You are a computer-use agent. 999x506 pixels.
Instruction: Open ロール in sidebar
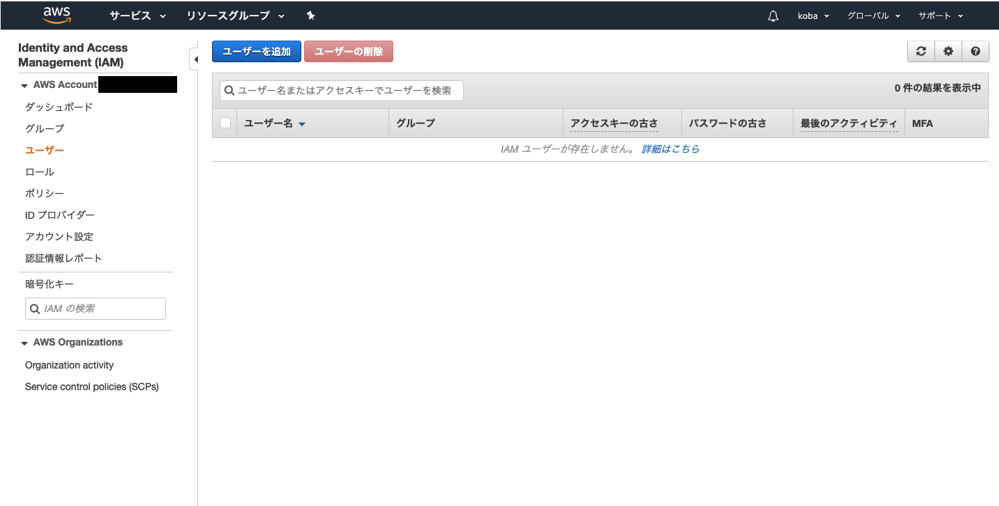point(40,172)
